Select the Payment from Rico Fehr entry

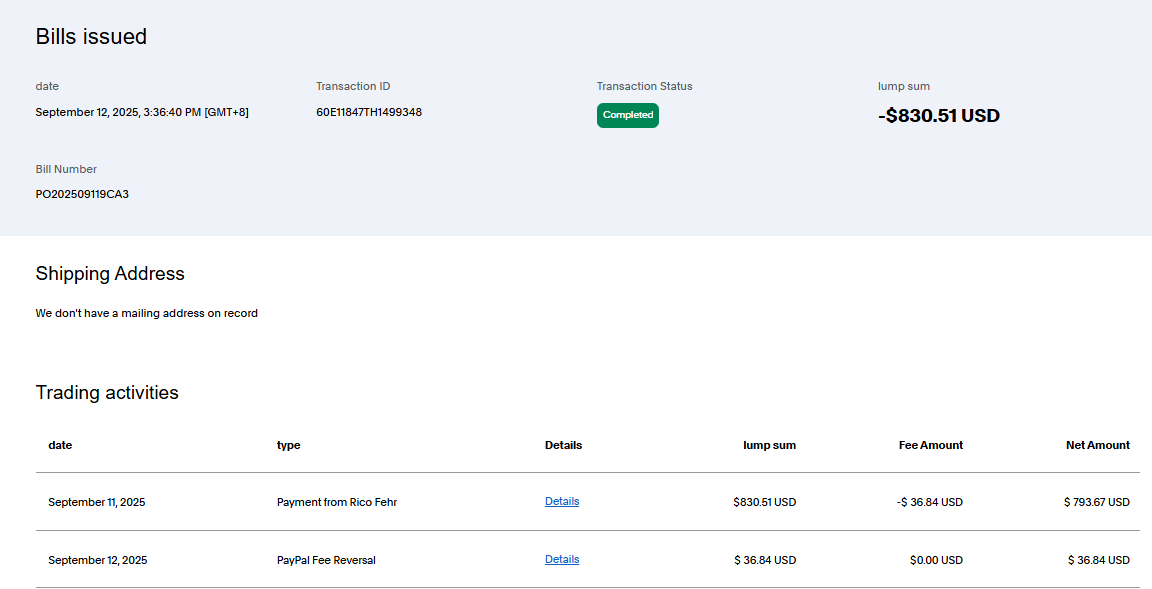point(336,502)
